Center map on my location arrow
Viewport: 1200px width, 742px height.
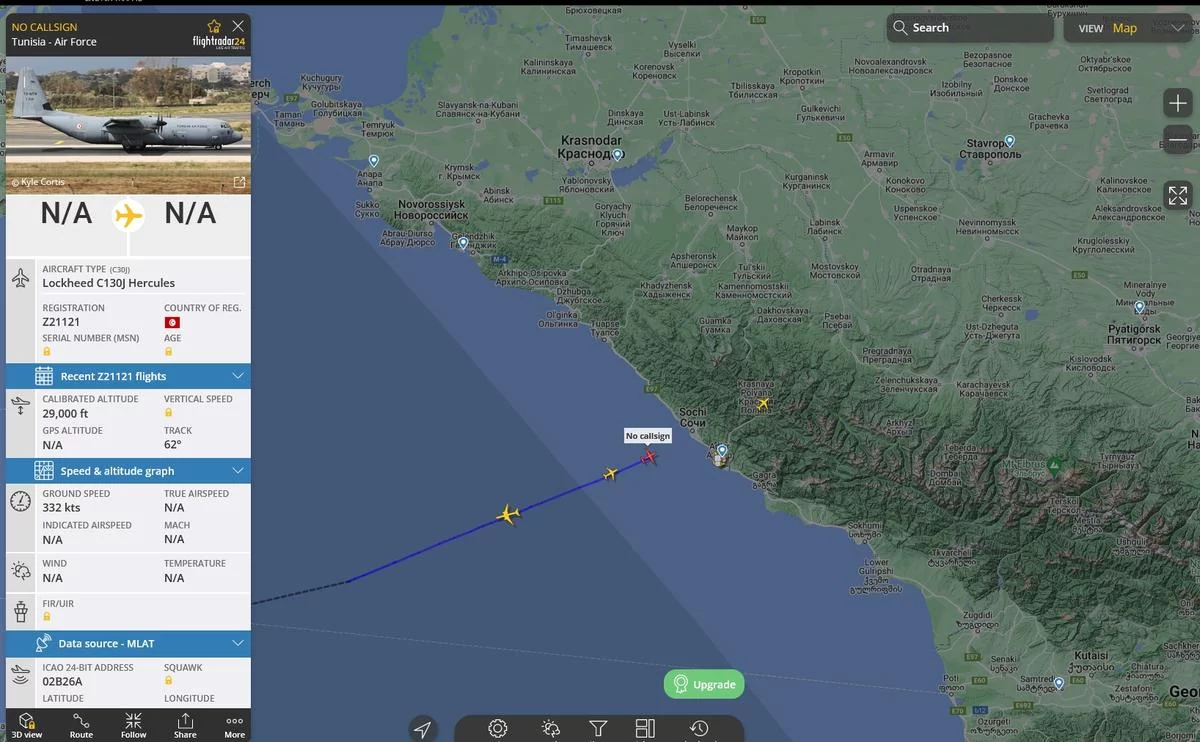[423, 729]
